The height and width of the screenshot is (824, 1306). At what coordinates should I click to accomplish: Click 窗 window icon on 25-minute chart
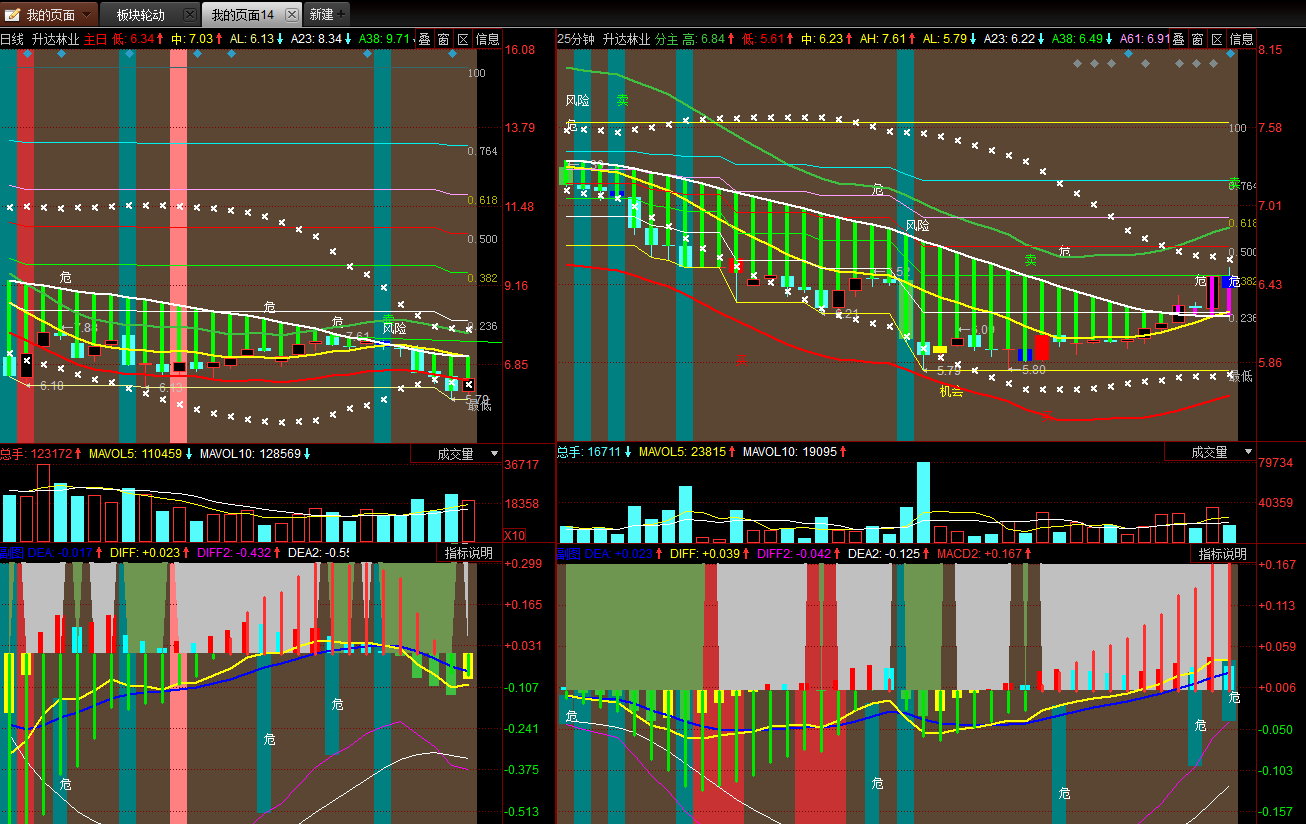(1197, 39)
